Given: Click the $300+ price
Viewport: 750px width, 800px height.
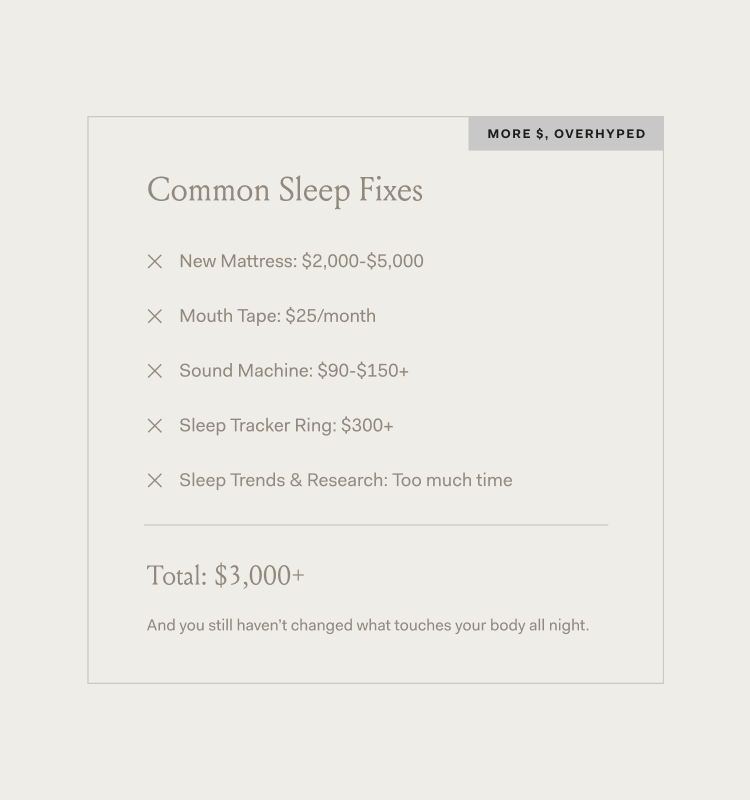Looking at the screenshot, I should tap(367, 426).
